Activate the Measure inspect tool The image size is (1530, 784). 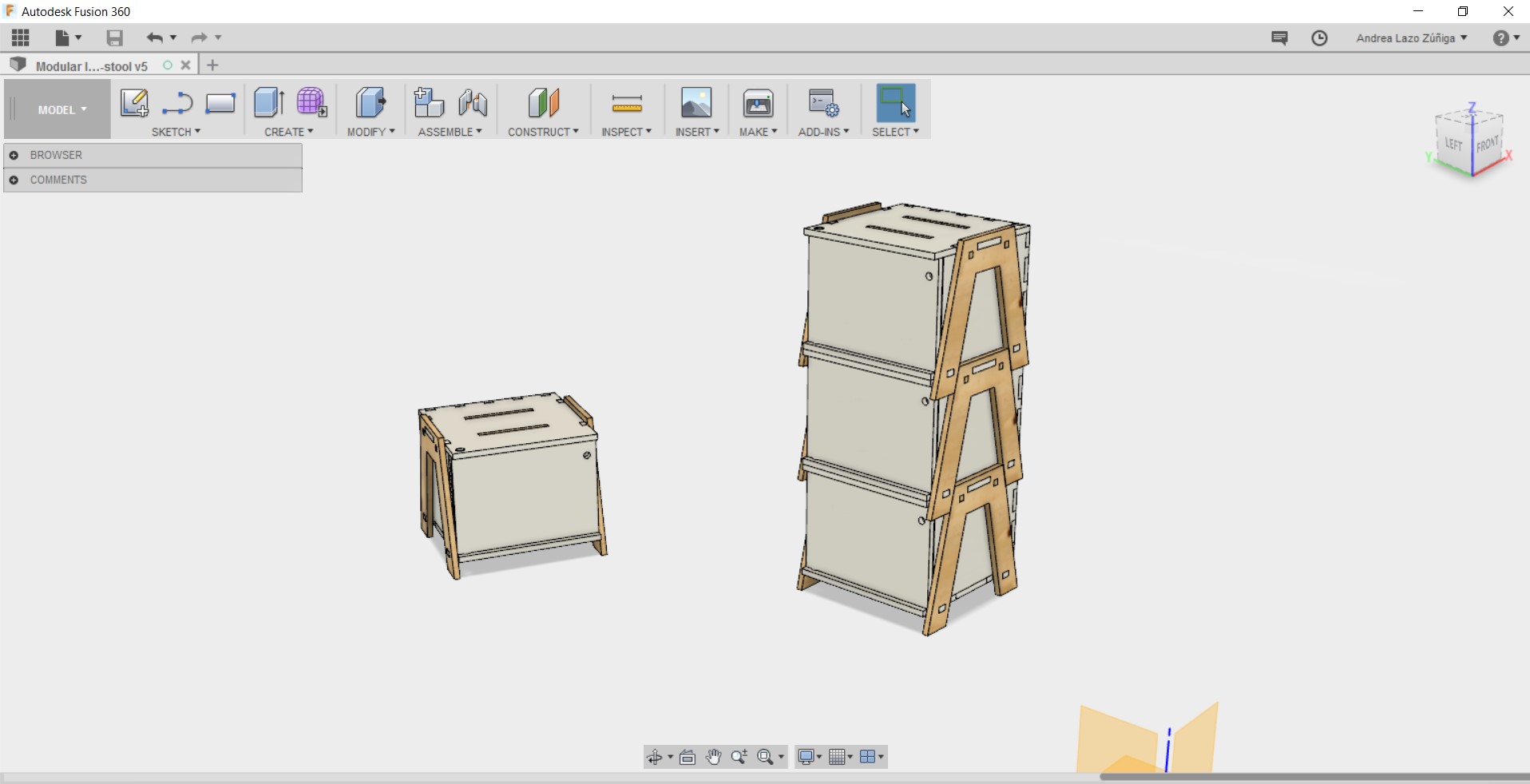coord(627,103)
